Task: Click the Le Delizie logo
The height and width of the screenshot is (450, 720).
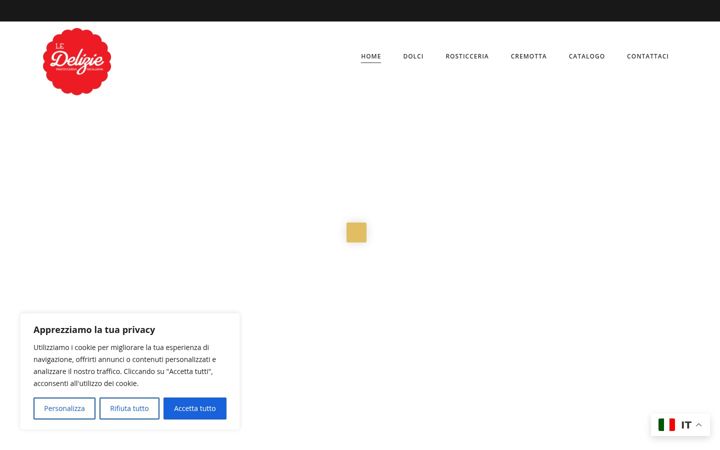Action: click(x=77, y=62)
